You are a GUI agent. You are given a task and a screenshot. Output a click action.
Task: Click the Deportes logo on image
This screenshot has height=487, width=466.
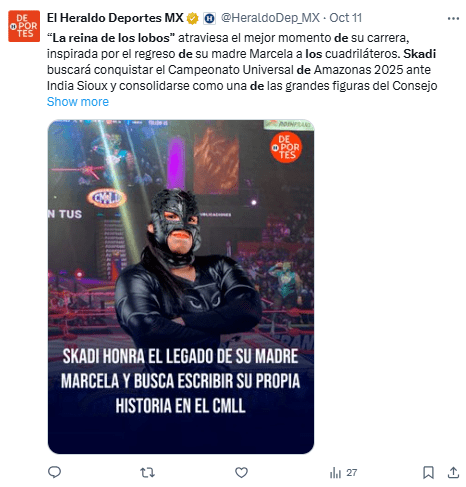[286, 147]
